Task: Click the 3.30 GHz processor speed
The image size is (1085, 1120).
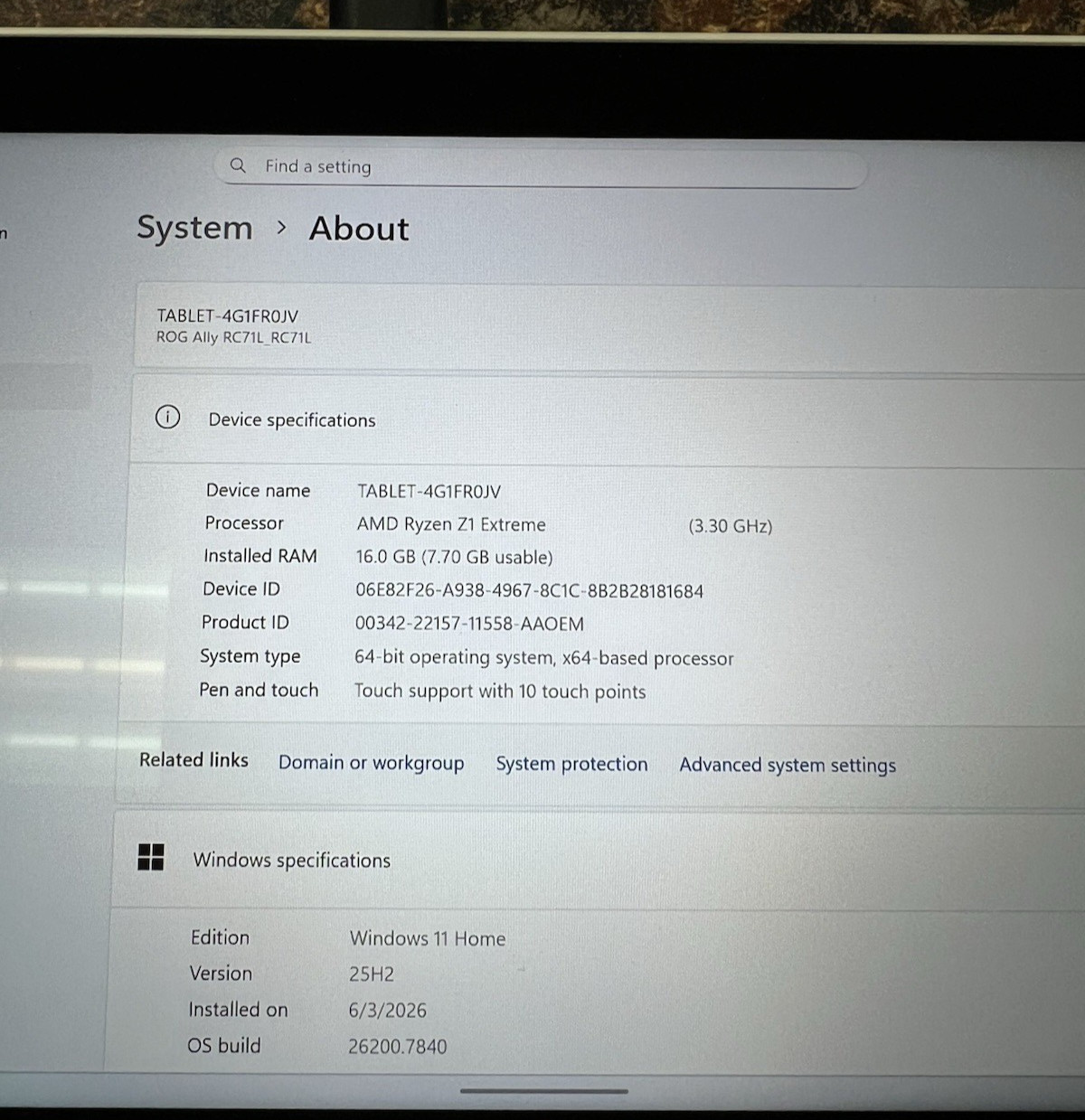Action: (x=730, y=526)
